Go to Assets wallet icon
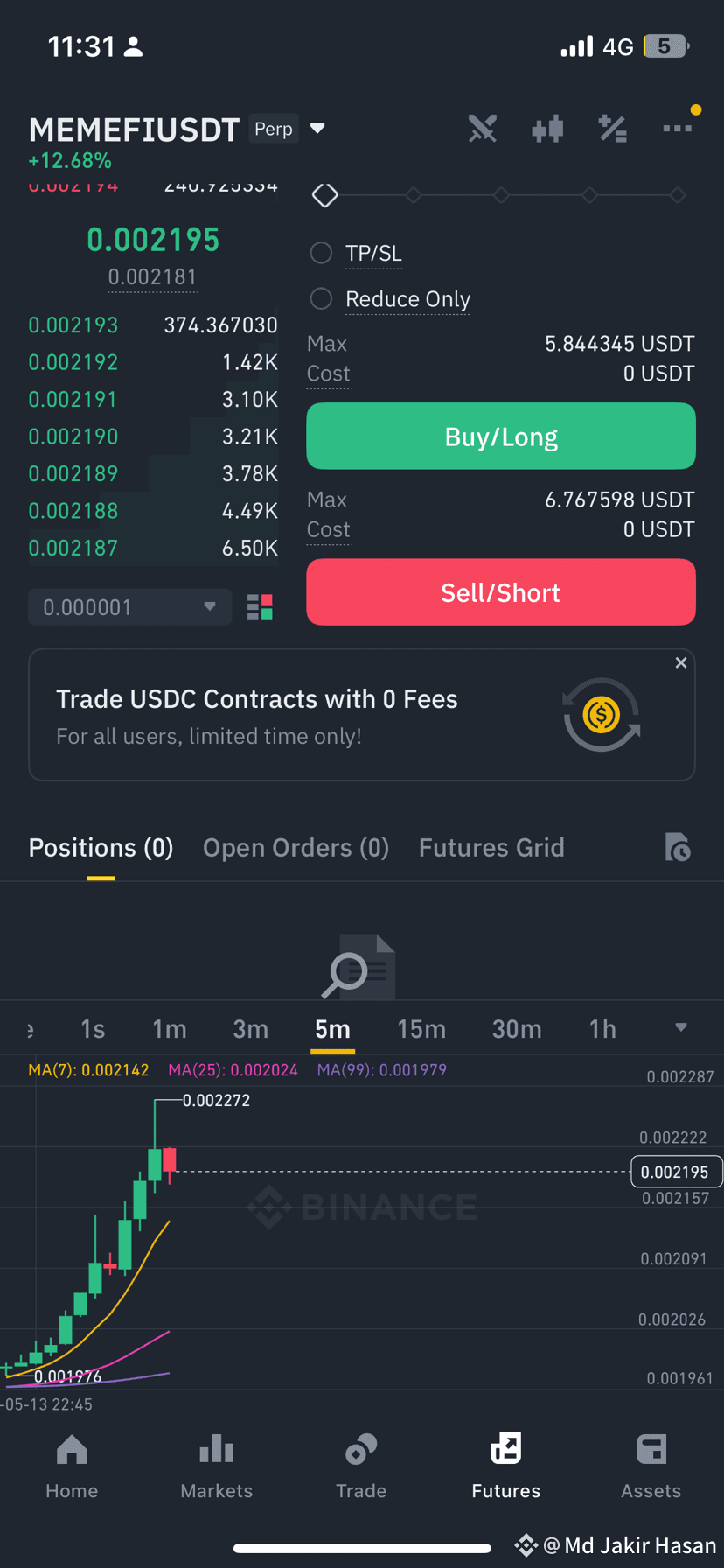 point(651,1466)
